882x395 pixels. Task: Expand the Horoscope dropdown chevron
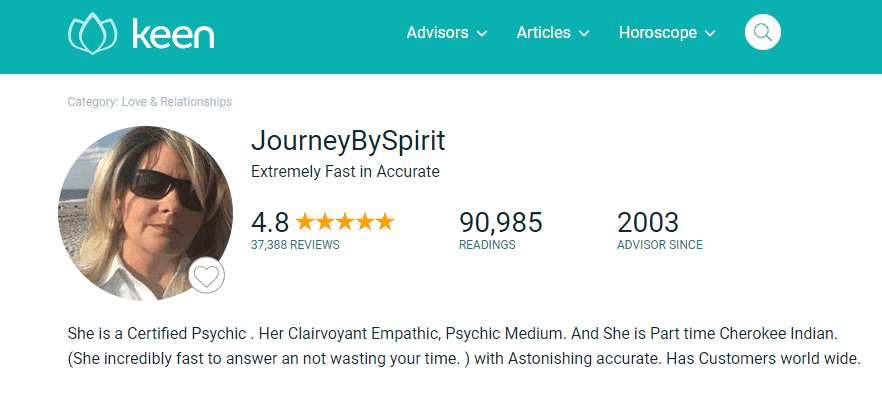click(x=710, y=34)
